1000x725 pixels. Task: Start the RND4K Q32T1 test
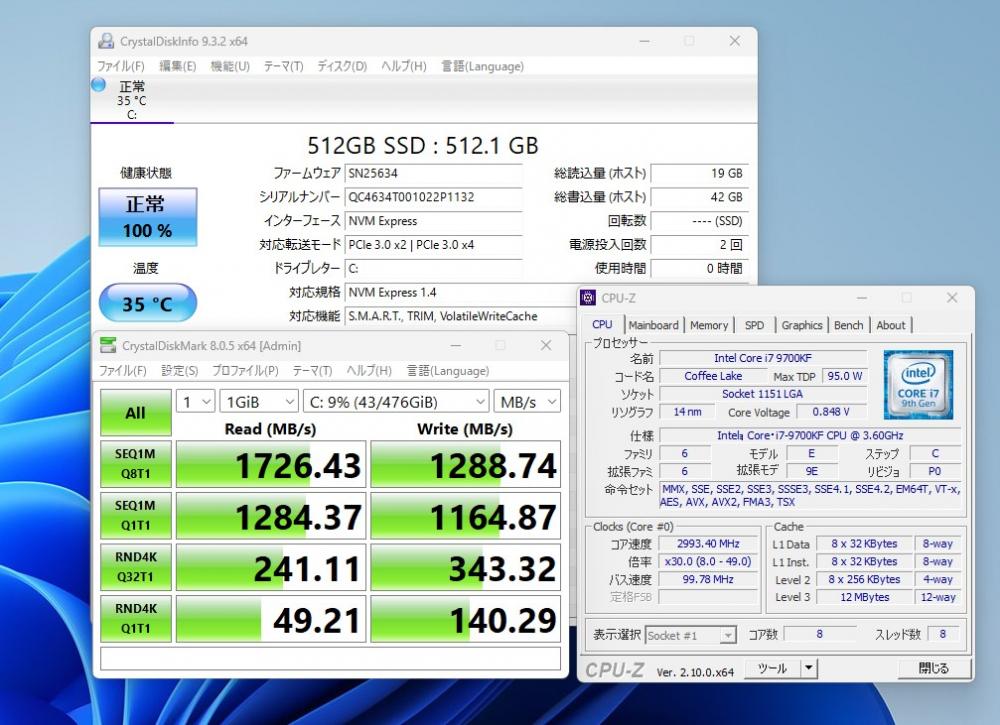[x=136, y=567]
